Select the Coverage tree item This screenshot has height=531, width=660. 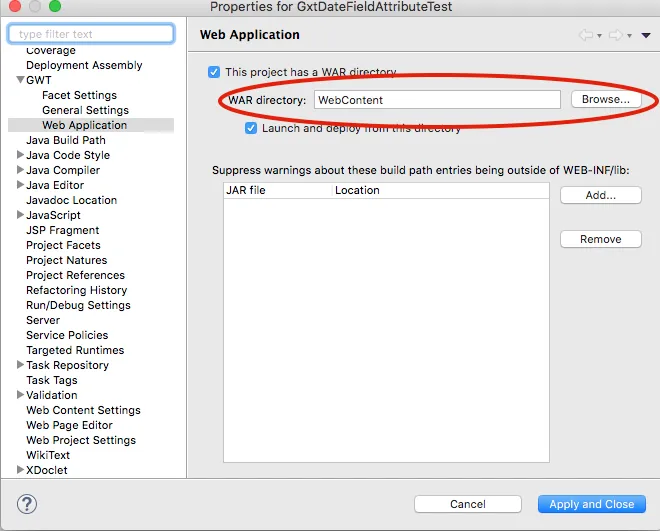[51, 50]
